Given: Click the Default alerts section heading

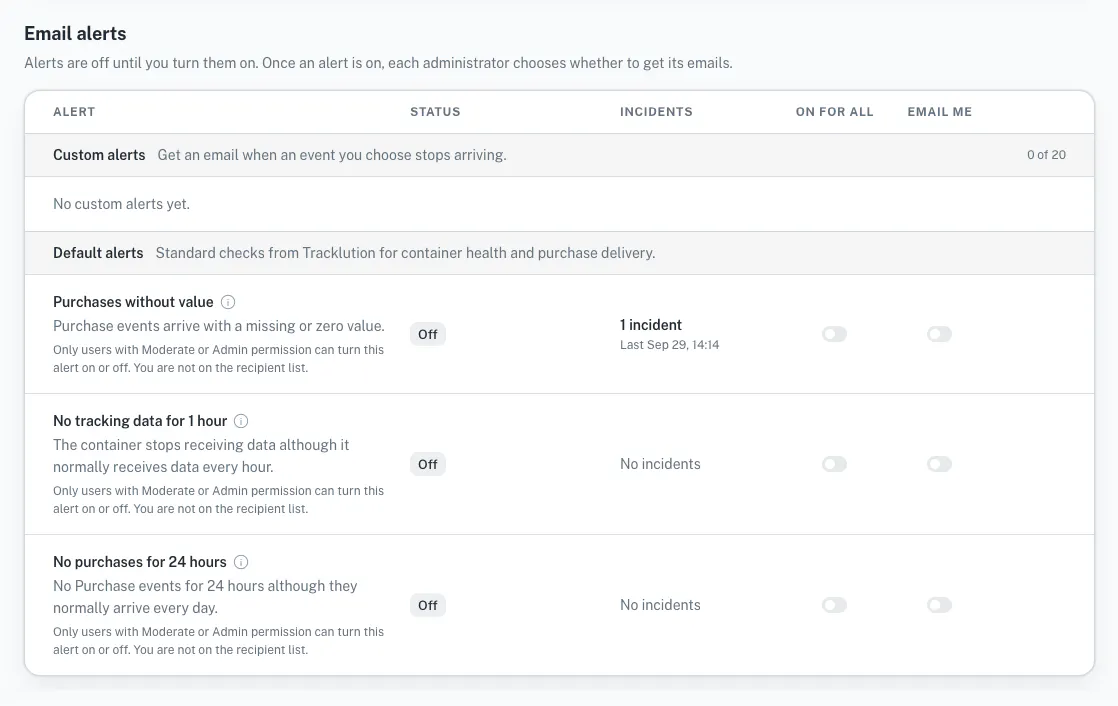Looking at the screenshot, I should (x=98, y=253).
